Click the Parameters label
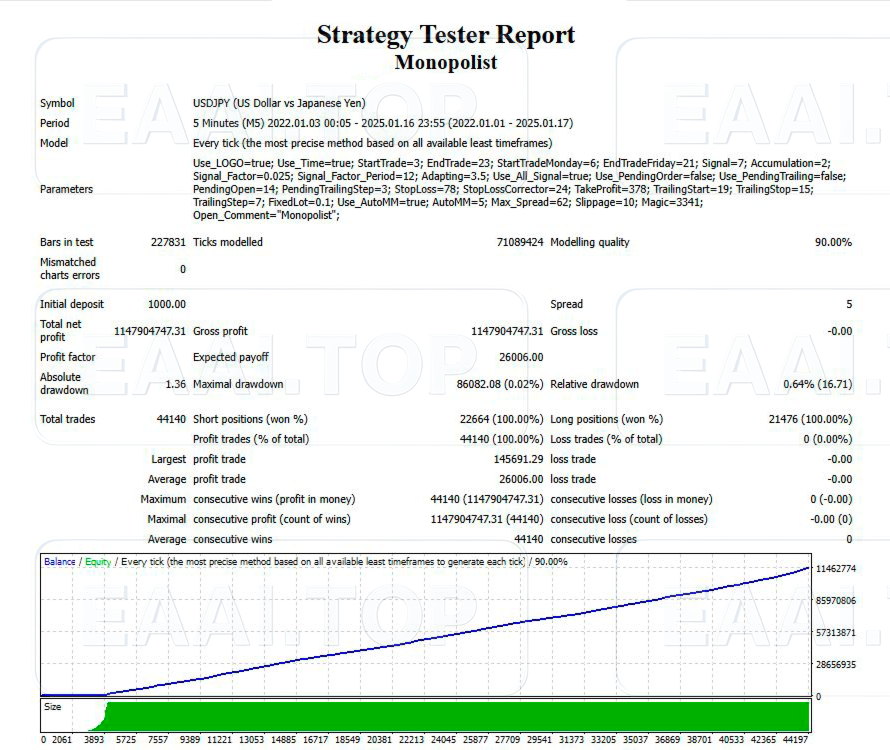This screenshot has height=750, width=890. (66, 189)
